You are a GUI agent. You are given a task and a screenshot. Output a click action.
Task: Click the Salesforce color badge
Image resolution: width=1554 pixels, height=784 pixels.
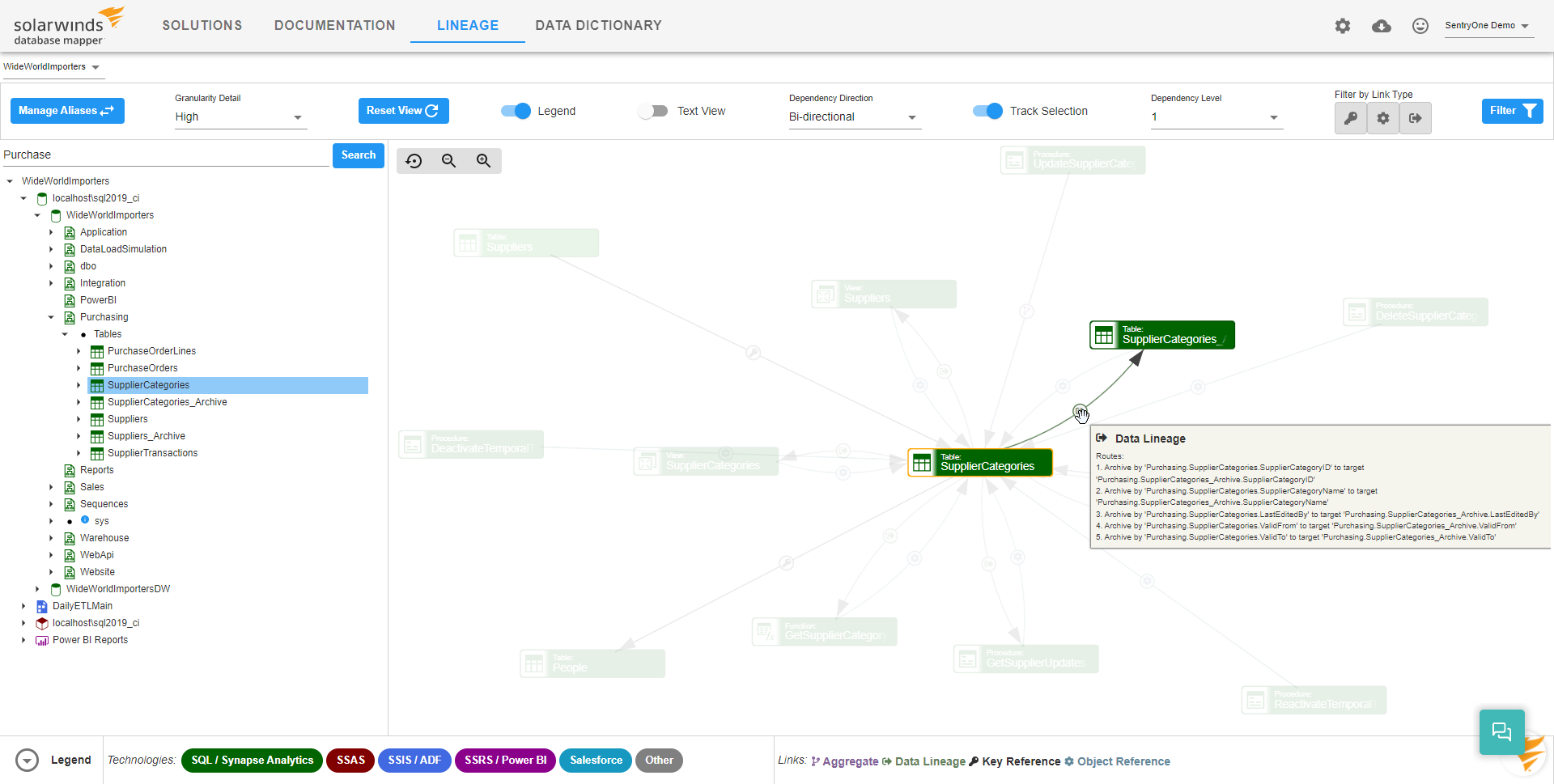[x=596, y=761]
